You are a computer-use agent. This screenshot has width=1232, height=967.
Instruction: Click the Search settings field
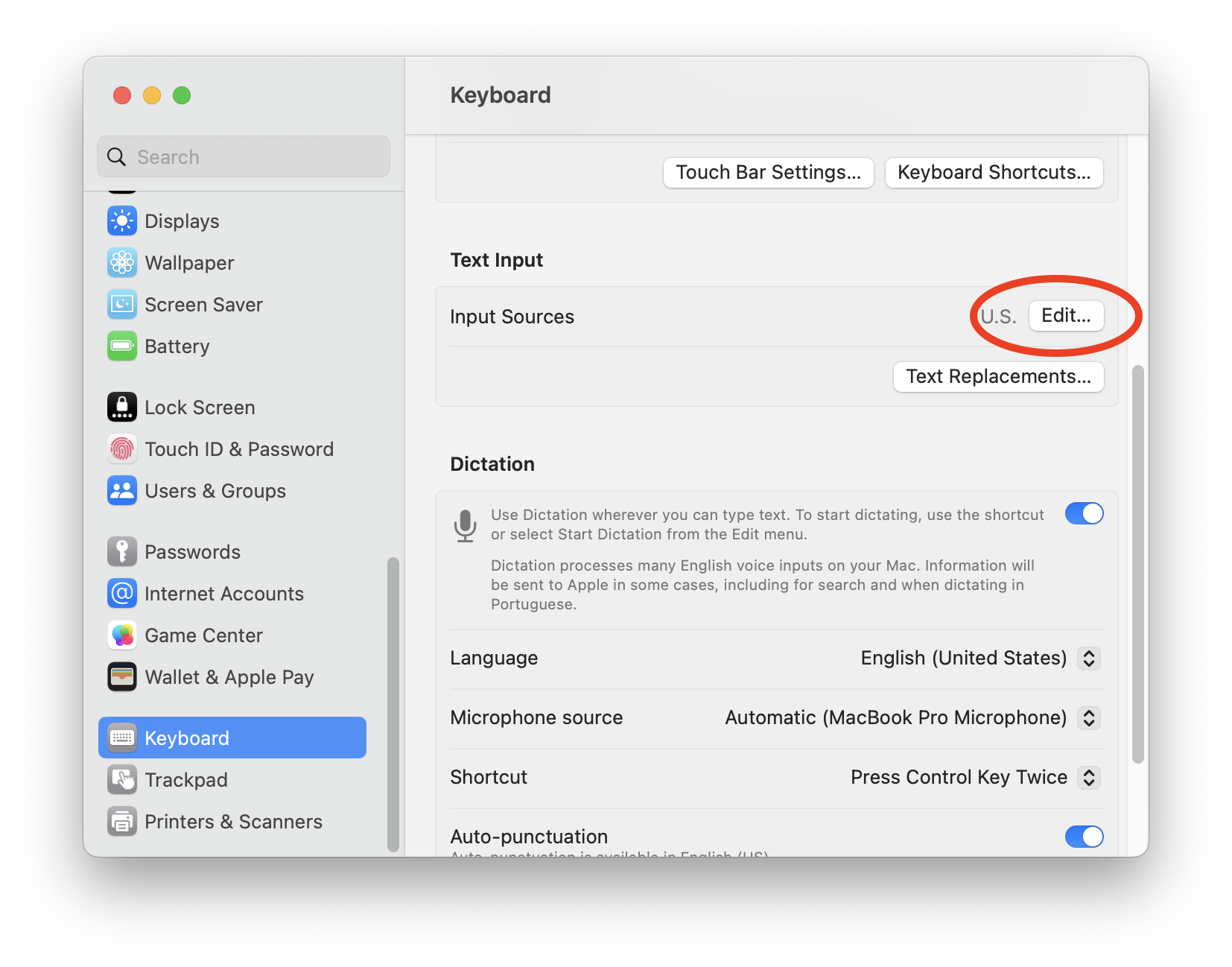244,157
